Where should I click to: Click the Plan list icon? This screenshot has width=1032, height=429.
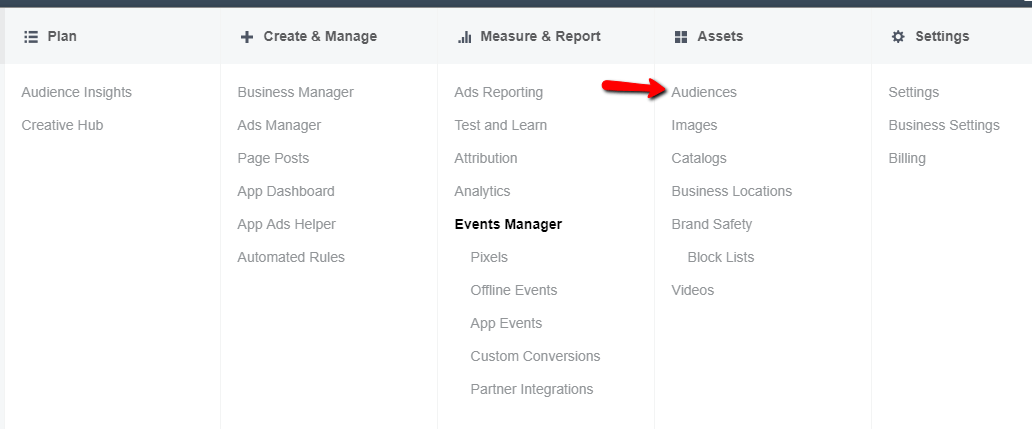coord(30,37)
